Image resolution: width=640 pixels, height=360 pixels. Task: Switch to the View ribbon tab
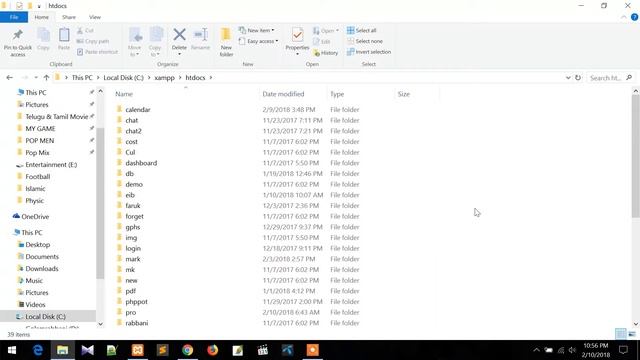pyautogui.click(x=95, y=17)
